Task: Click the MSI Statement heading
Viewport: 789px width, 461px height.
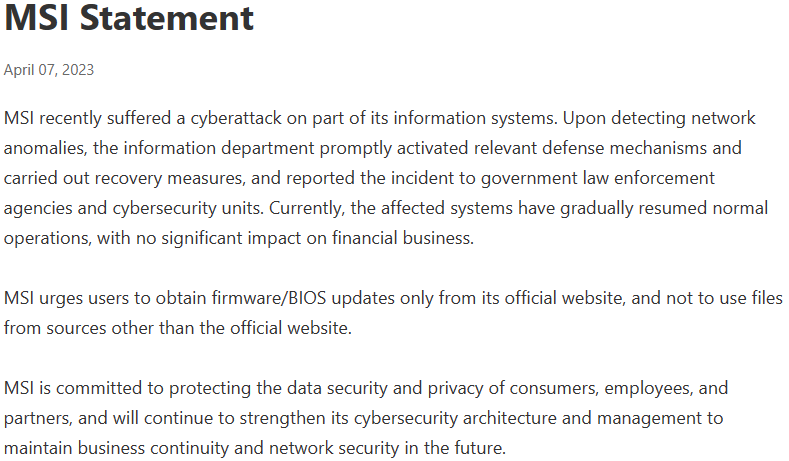Action: click(x=129, y=18)
